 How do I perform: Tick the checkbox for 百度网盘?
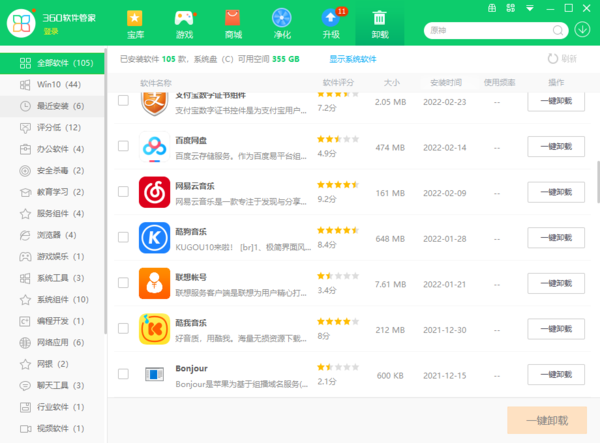point(123,147)
